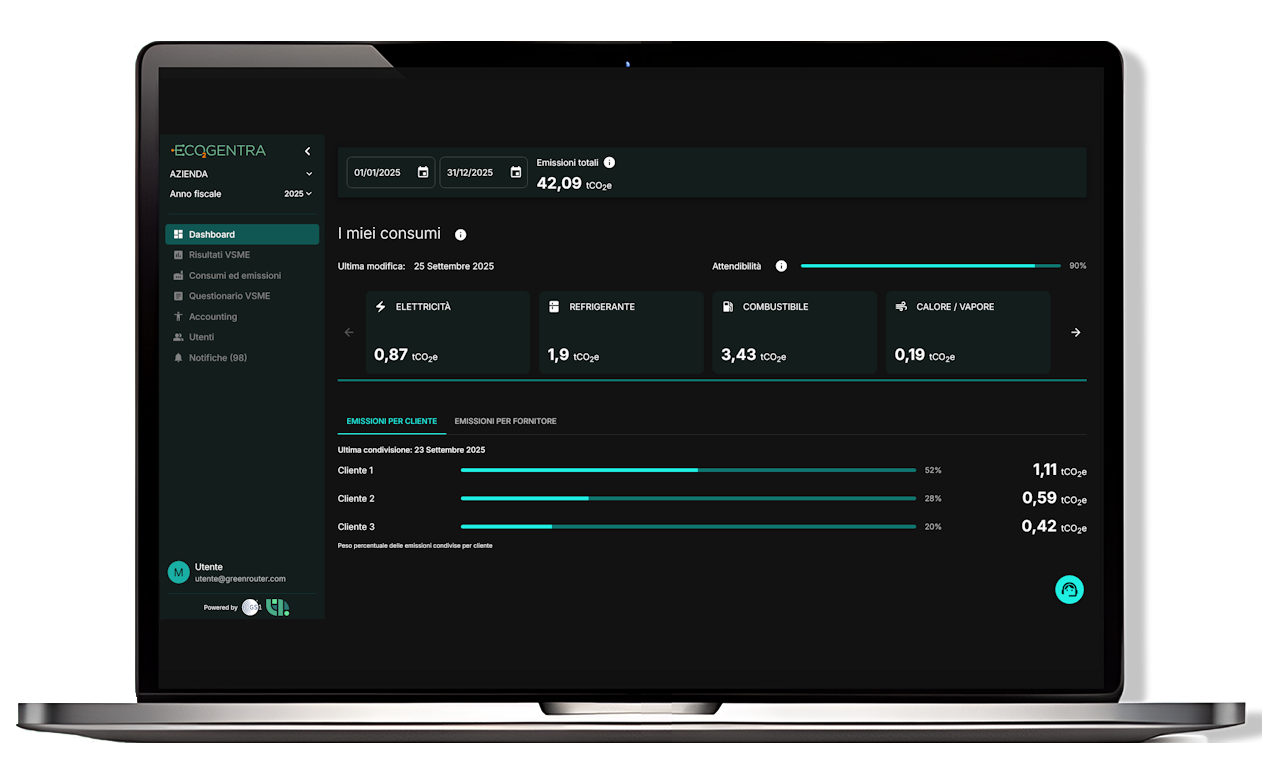
Task: Switch to Emissioni per fornitore tab
Action: pos(505,421)
